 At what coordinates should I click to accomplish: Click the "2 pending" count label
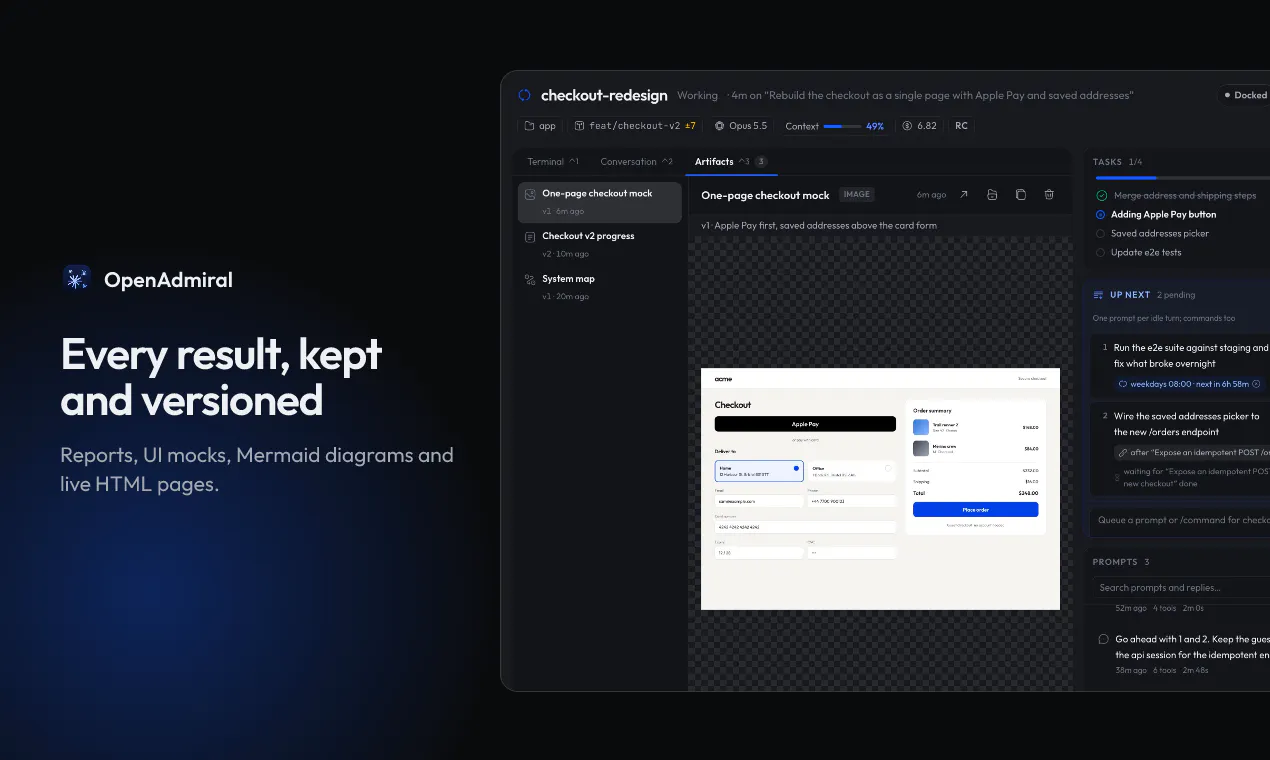pos(1176,295)
